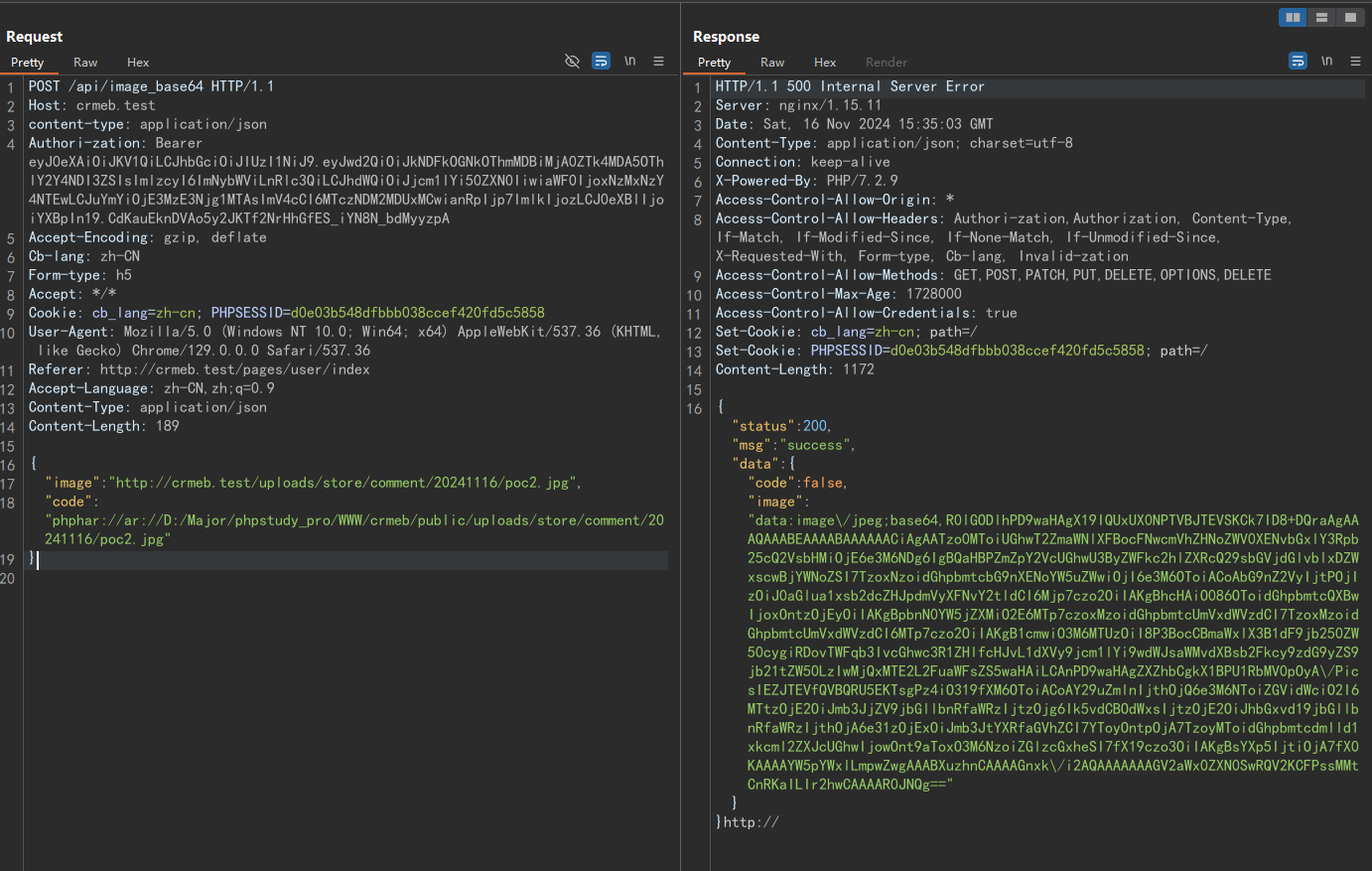Viewport: 1372px width, 871px height.
Task: Click the 'Set-Cookie: cb_lang=zh-cn; path=/' line
Action: point(846,332)
